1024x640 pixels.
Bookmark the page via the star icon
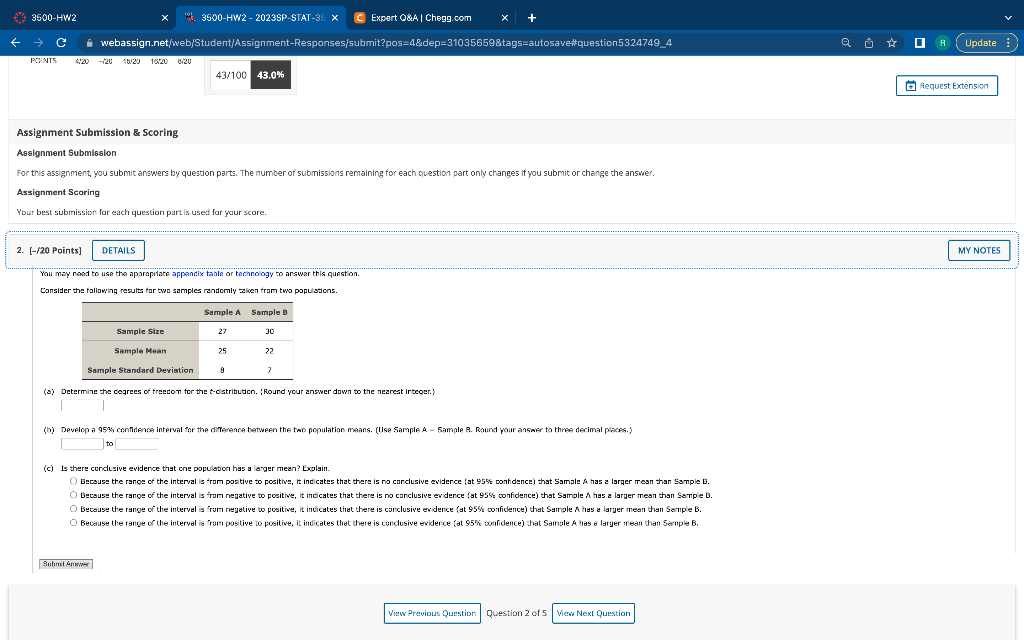tap(890, 43)
